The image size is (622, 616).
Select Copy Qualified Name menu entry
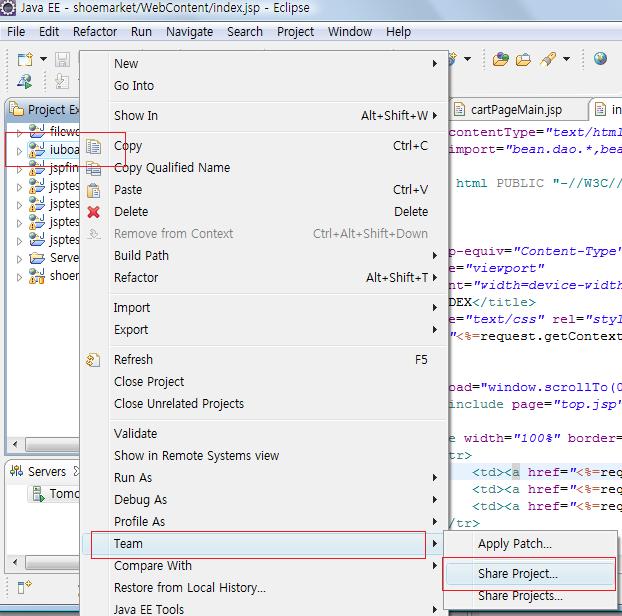264,168
